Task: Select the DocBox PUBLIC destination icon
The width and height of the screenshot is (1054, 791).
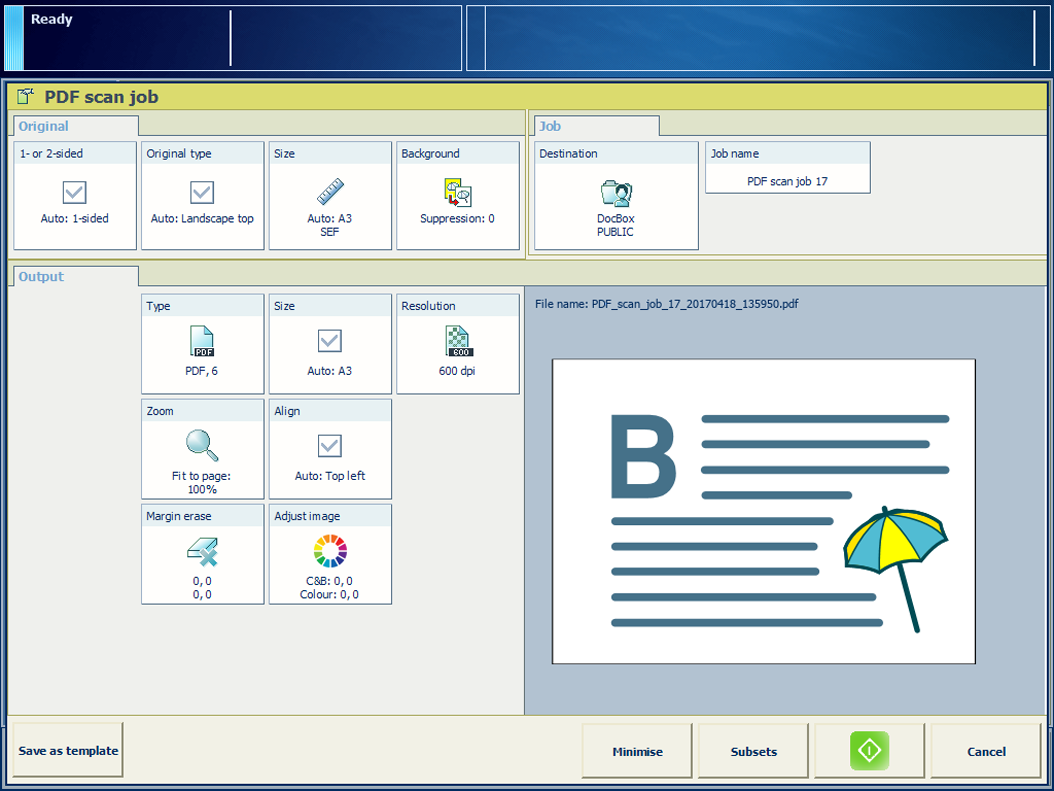Action: coord(616,194)
